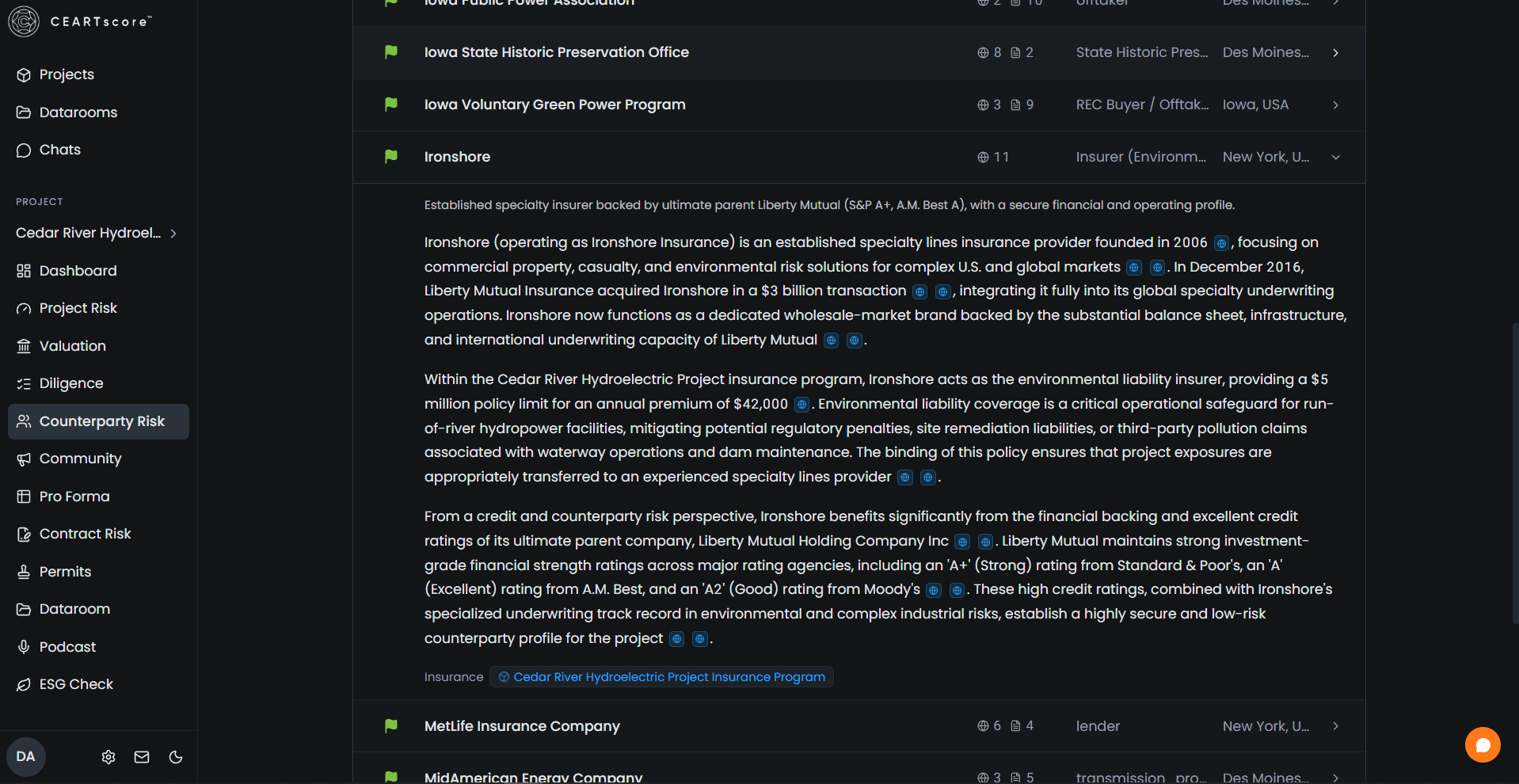
Task: Collapse the Ironshore row chevron
Action: (1335, 158)
